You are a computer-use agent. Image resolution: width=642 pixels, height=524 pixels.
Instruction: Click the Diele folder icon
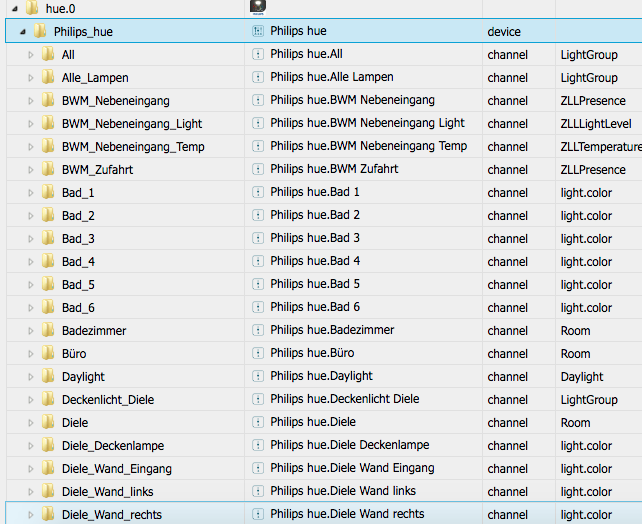click(48, 422)
